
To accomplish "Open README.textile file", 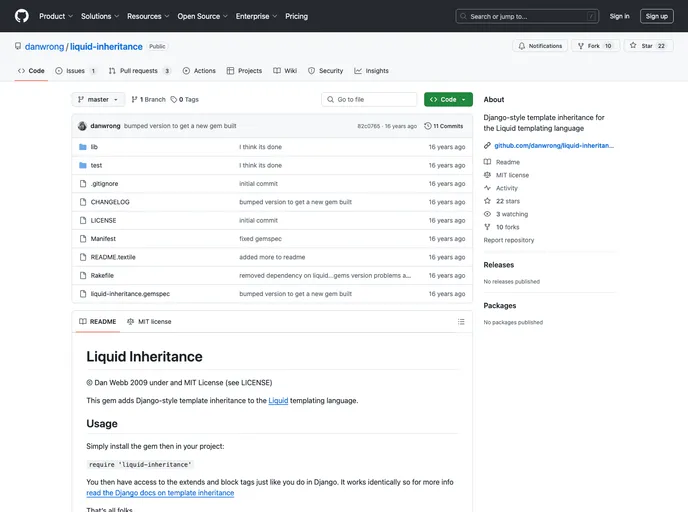I will (113, 258).
